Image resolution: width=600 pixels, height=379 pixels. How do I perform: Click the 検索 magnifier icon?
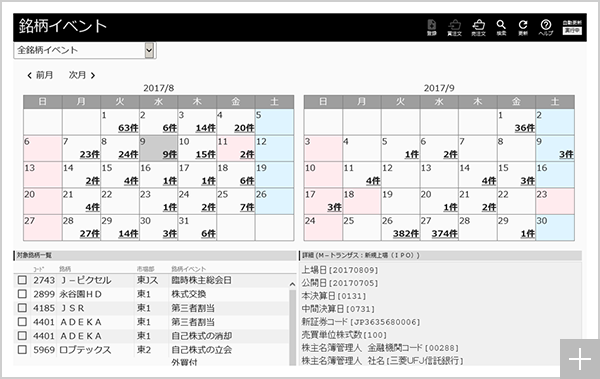(x=501, y=27)
